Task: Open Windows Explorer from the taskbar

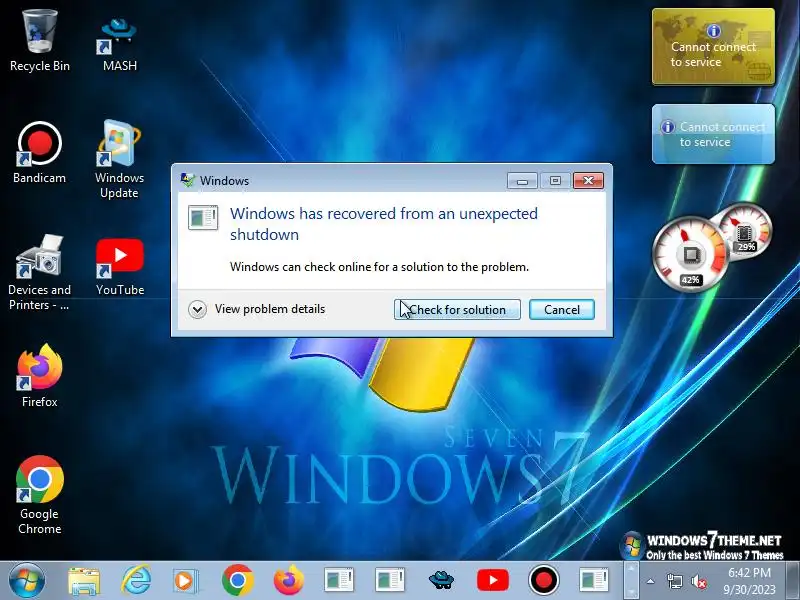Action: [x=84, y=581]
